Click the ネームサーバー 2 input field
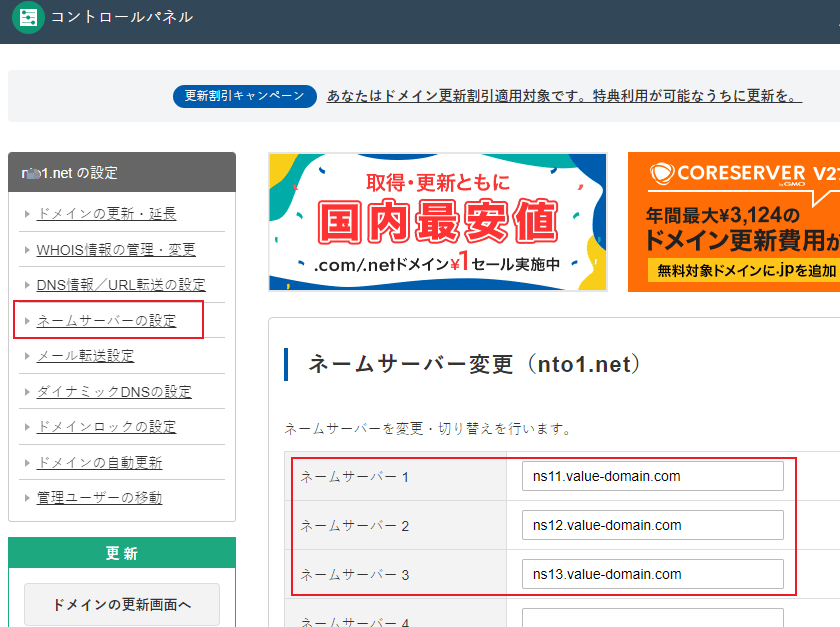This screenshot has width=840, height=627. coord(652,525)
